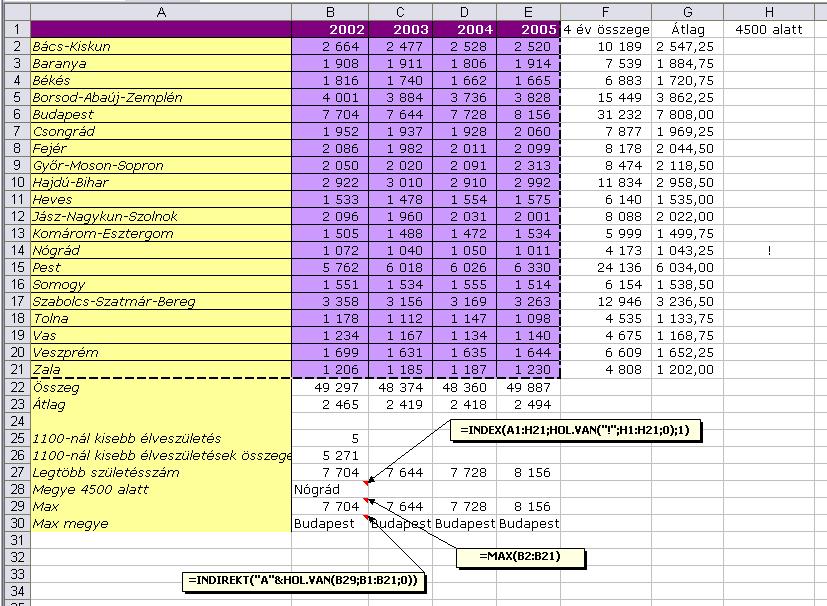Click the exclamation mark cell in H14
Screen dimensions: 827x606
769,251
